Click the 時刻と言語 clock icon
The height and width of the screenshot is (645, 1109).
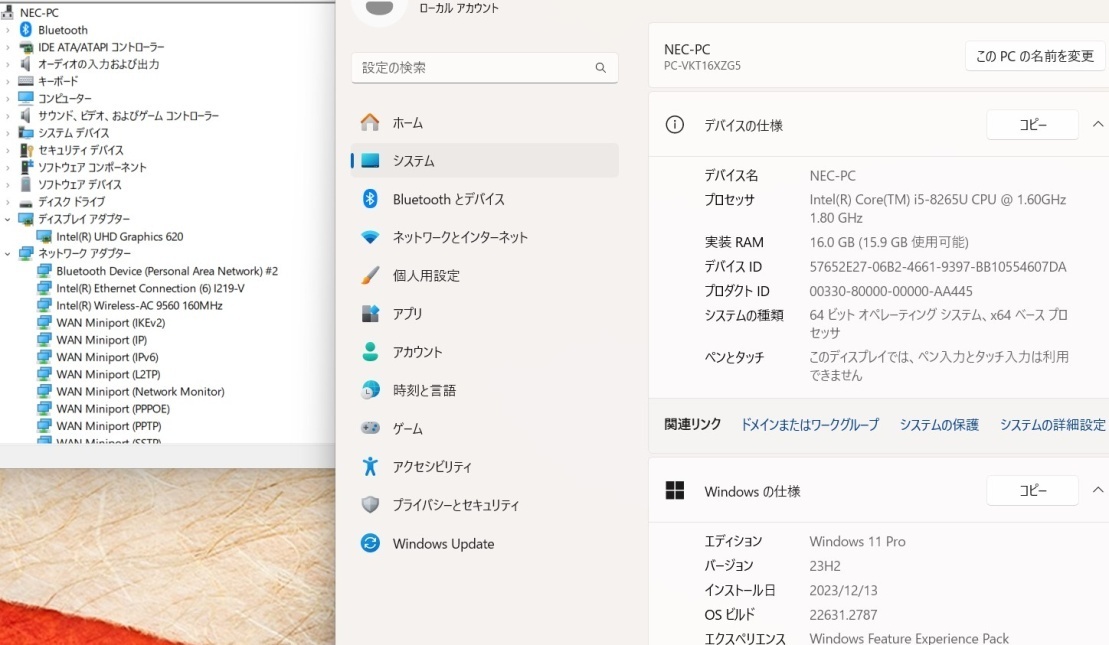[x=370, y=390]
